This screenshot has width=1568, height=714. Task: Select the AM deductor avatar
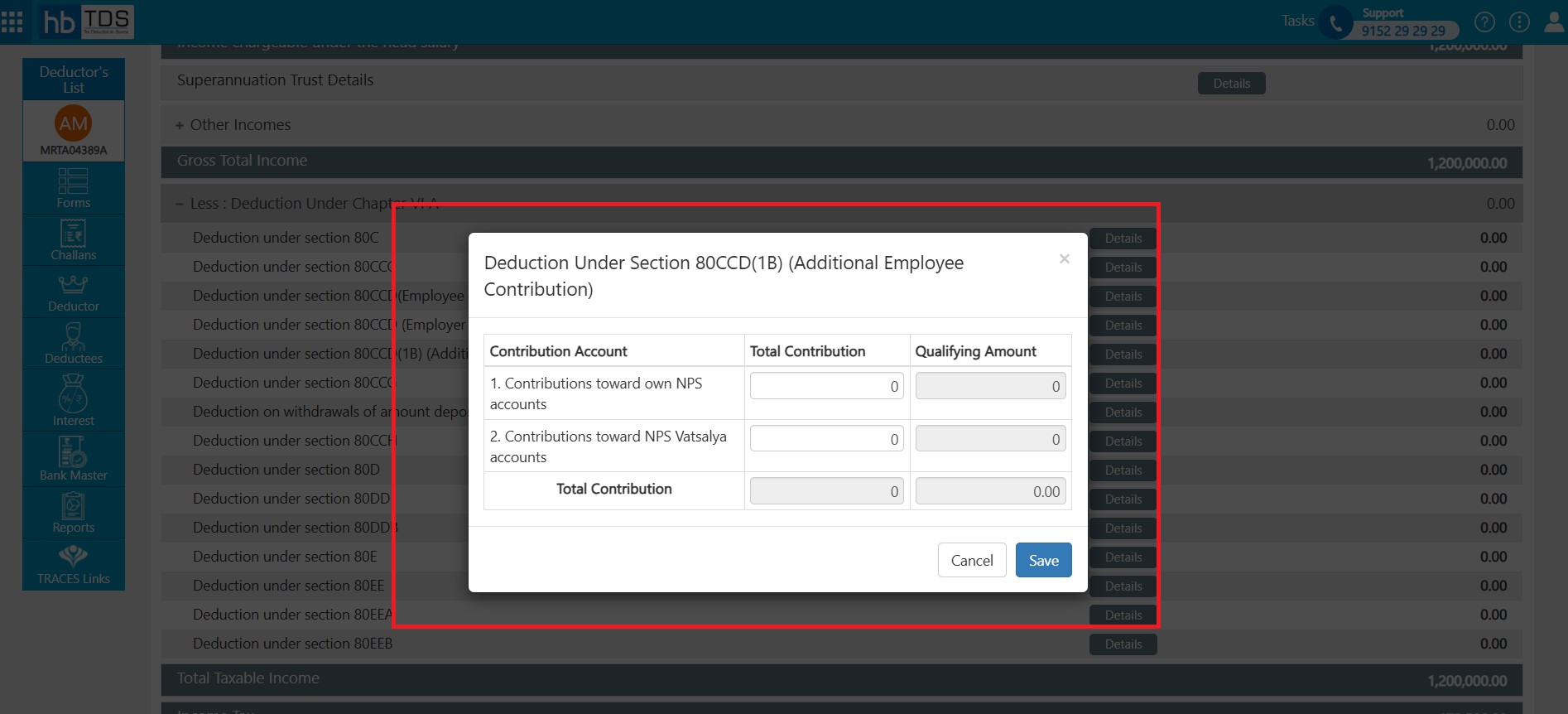tap(74, 123)
